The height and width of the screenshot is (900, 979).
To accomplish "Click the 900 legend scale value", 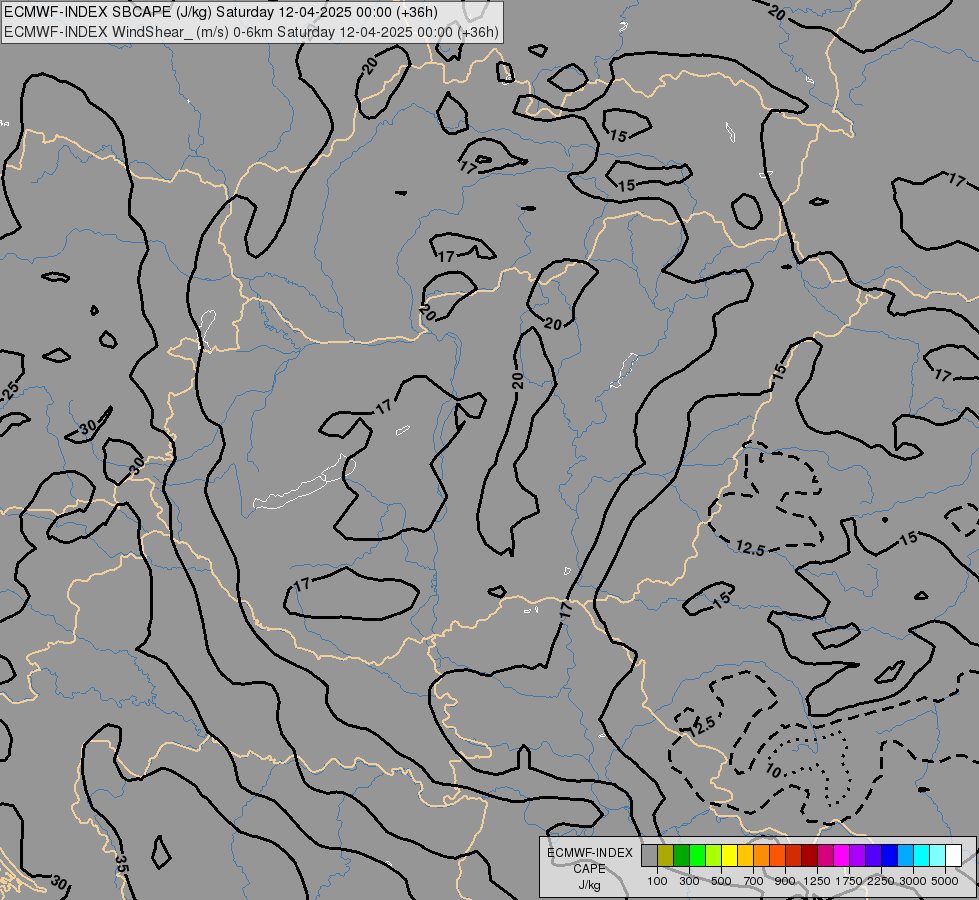I will 785,881.
